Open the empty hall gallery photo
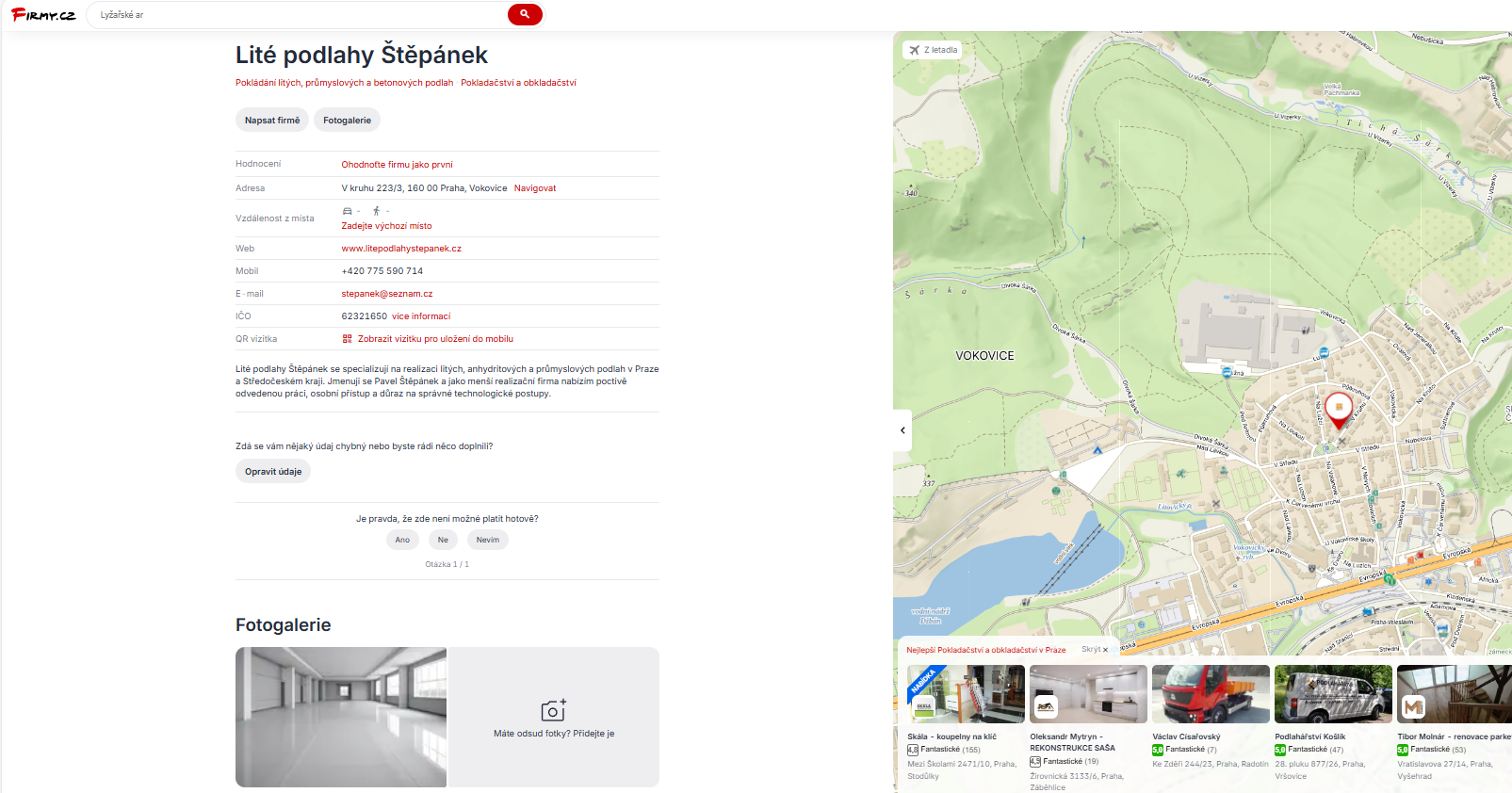 pyautogui.click(x=341, y=717)
